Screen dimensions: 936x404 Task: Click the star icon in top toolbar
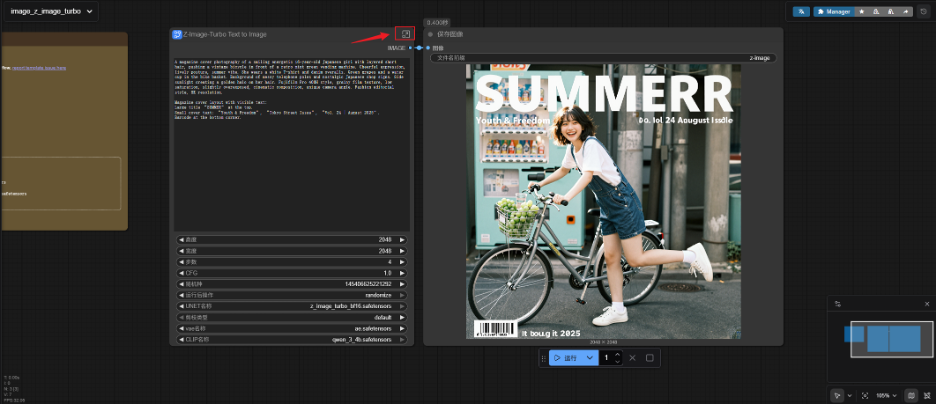862,12
